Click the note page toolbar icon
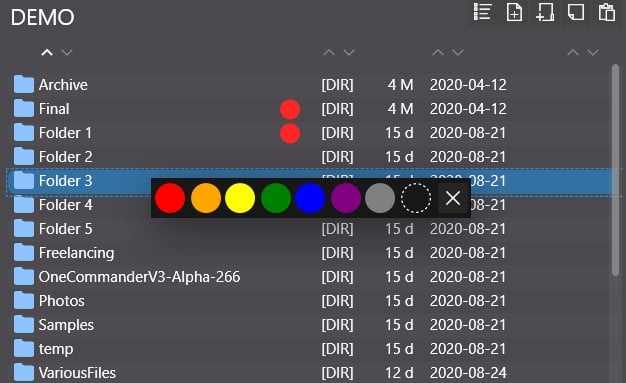The height and width of the screenshot is (383, 626). [576, 12]
